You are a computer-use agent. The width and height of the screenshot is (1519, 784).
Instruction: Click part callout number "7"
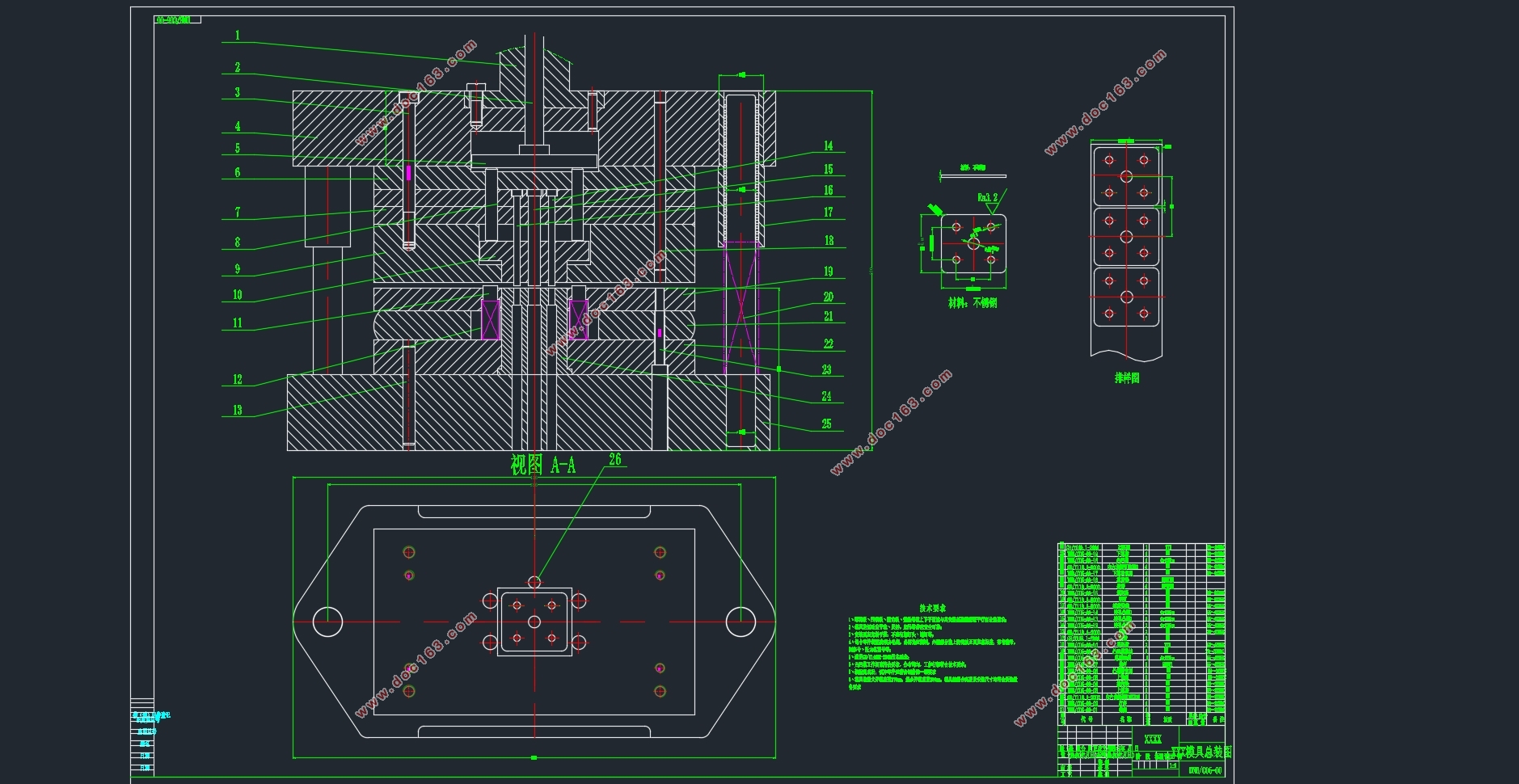(238, 213)
